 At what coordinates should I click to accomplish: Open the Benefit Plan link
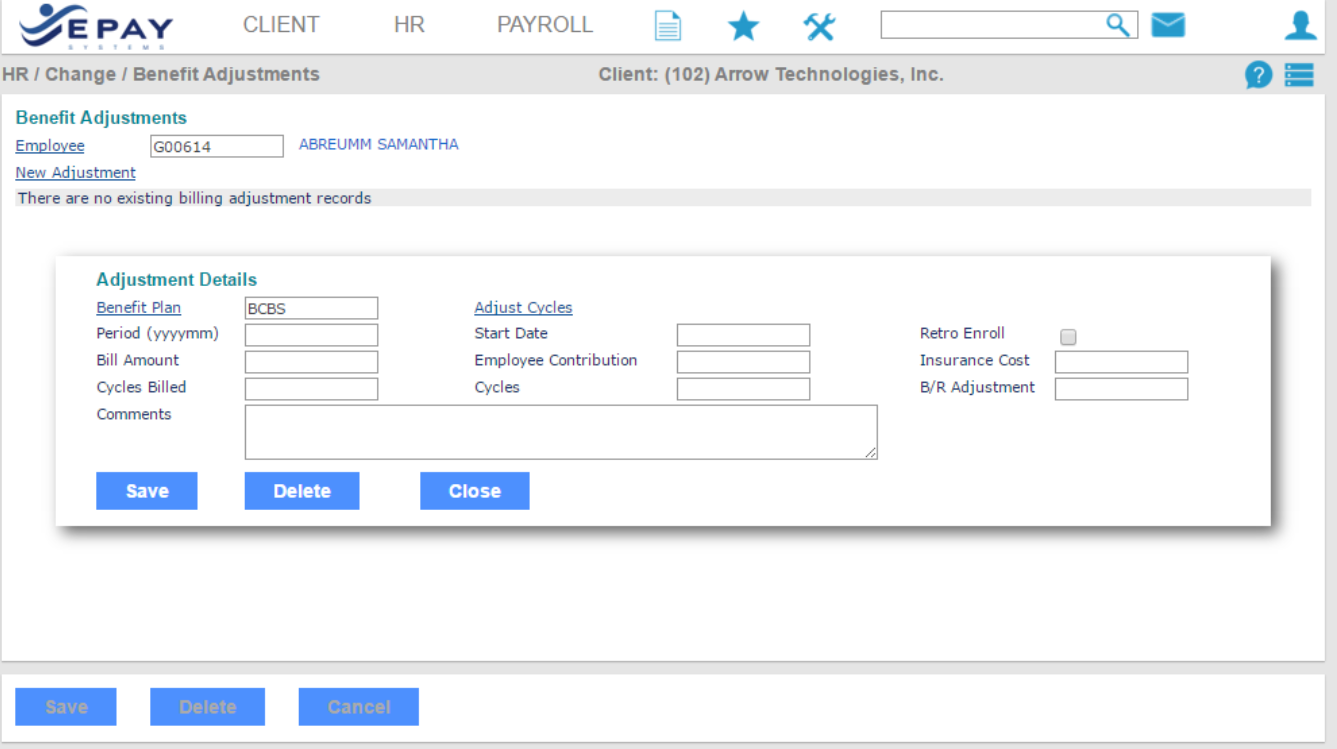tap(138, 307)
